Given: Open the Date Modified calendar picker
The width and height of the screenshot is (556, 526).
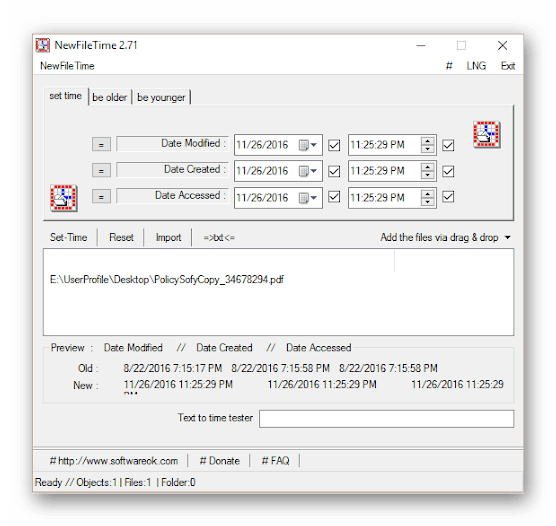Looking at the screenshot, I should click(x=308, y=145).
